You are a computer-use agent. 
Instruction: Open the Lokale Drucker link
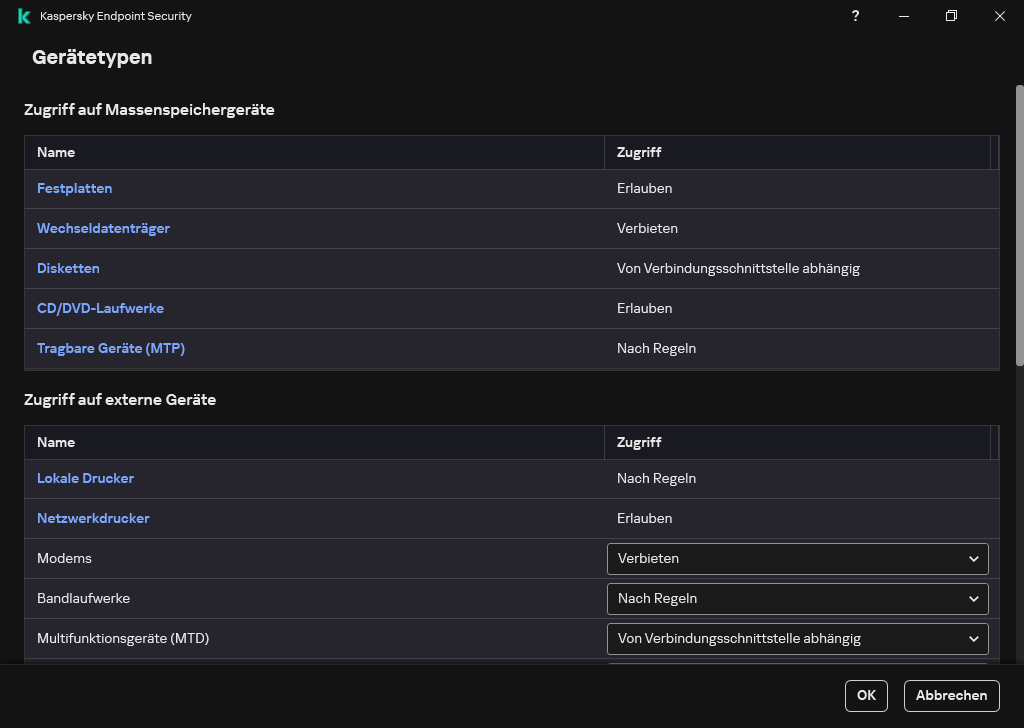pos(85,478)
